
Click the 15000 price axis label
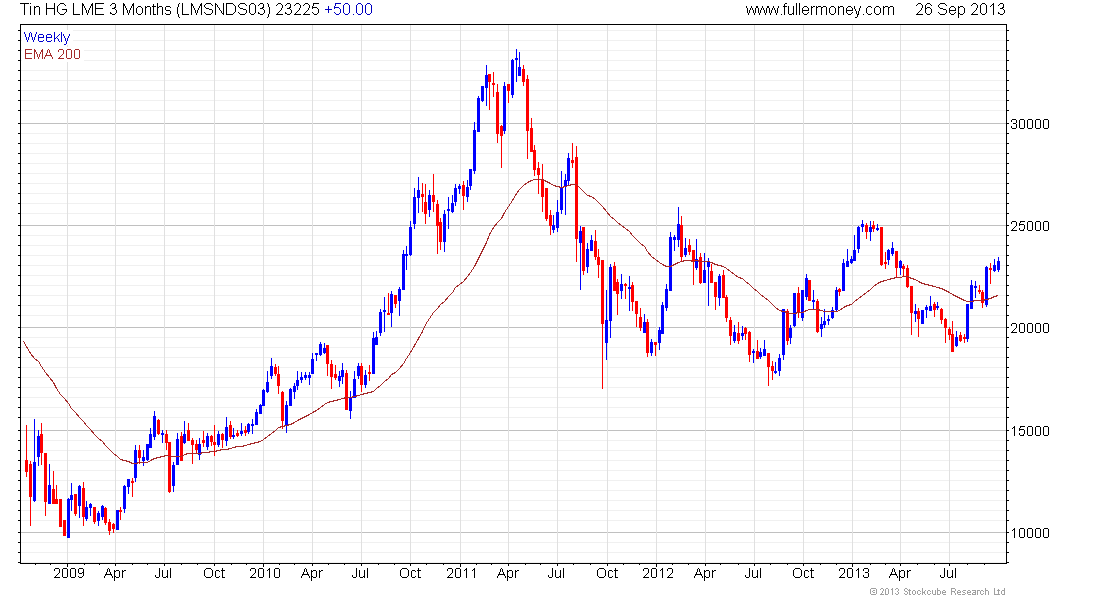pyautogui.click(x=1030, y=431)
